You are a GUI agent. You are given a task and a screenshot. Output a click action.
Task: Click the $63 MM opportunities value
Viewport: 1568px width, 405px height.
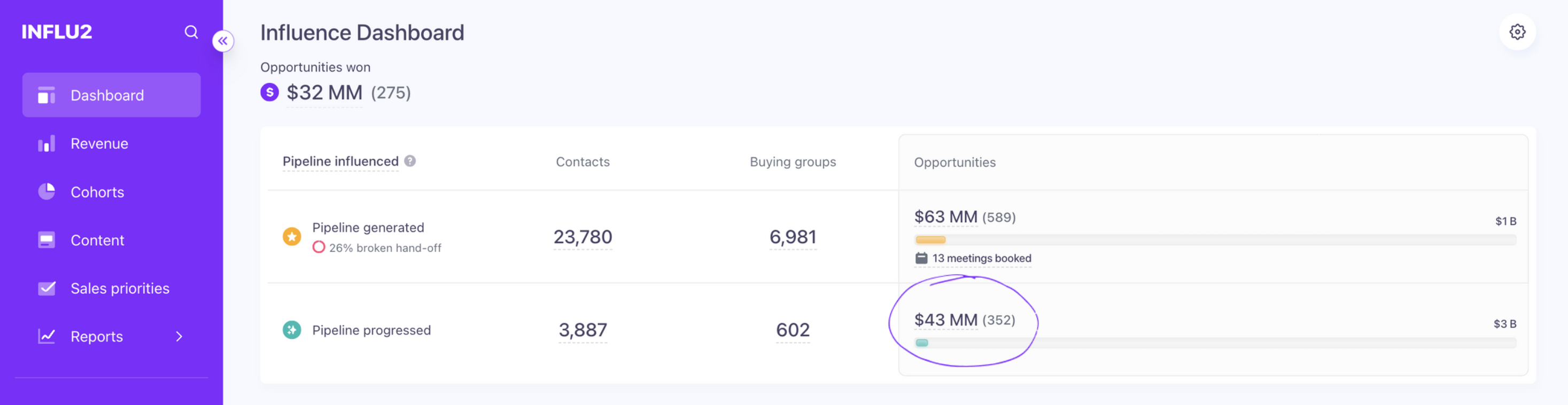[945, 216]
